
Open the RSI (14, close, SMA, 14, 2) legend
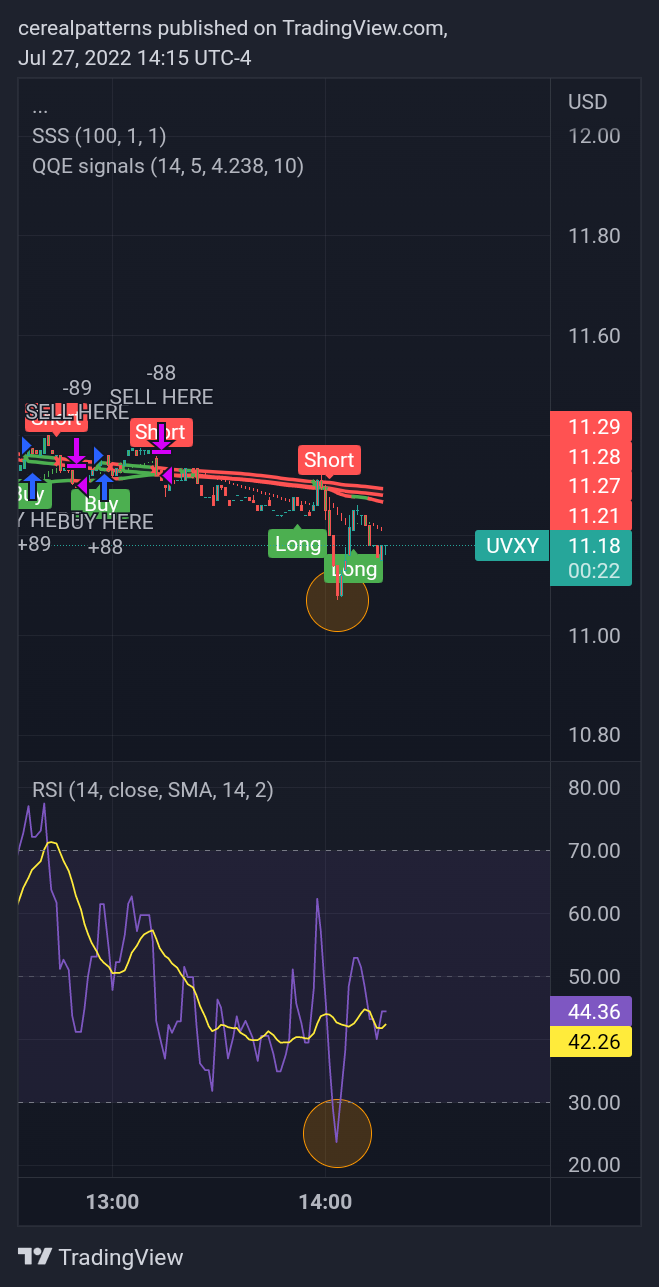click(x=153, y=790)
